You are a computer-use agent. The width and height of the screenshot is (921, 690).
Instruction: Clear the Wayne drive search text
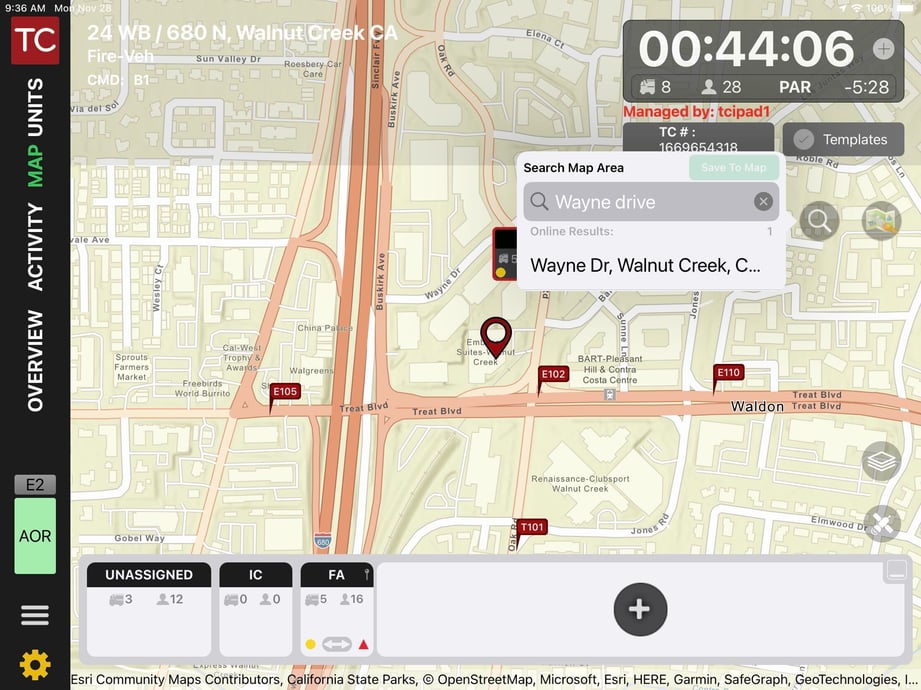pos(763,202)
